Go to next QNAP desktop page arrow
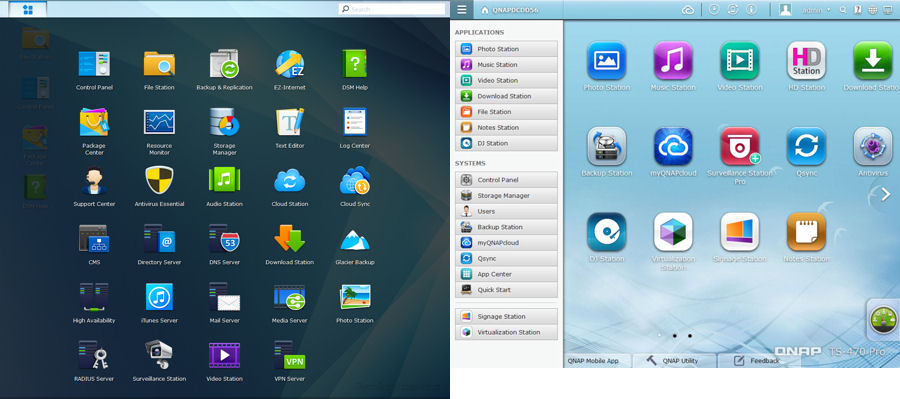 [x=886, y=195]
